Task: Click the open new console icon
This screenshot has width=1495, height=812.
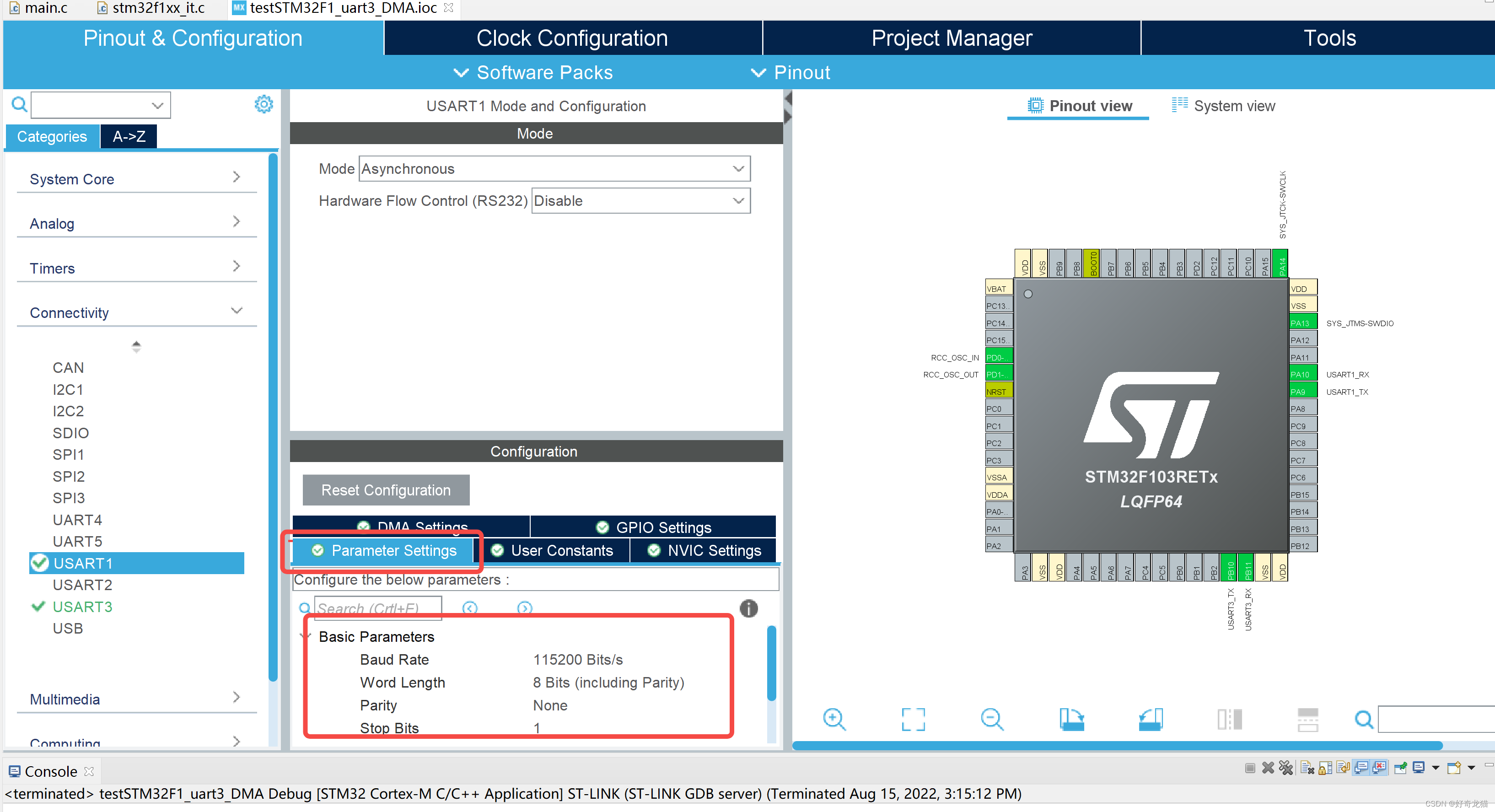Action: (1454, 768)
